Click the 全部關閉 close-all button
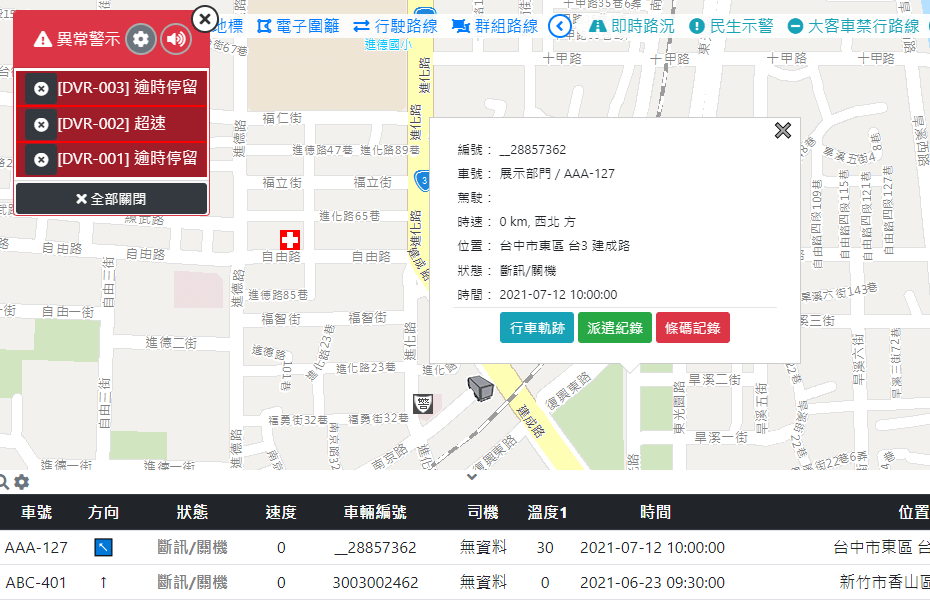Viewport: 930px width, 606px height. pos(111,199)
